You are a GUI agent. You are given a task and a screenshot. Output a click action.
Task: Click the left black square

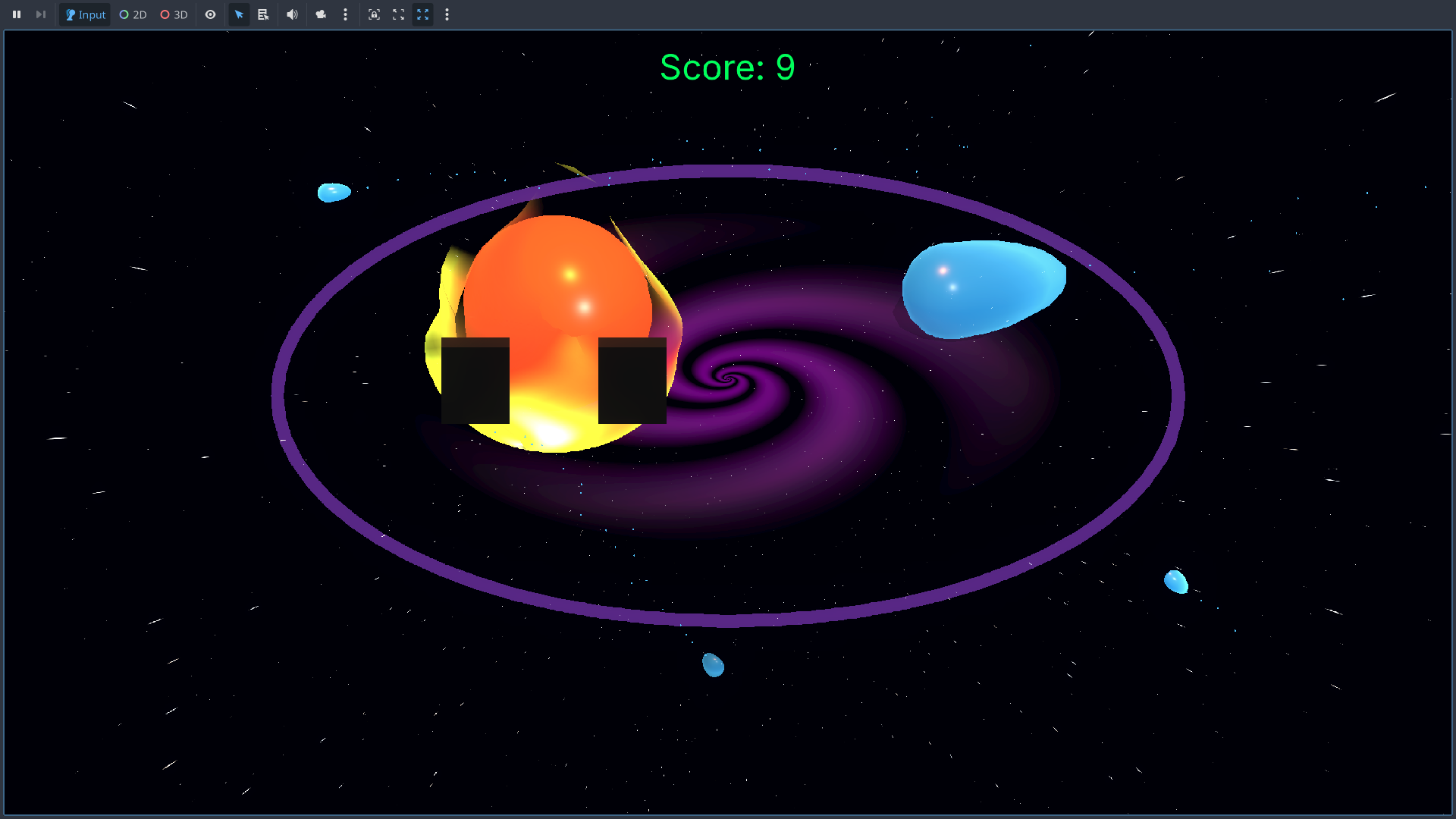[x=475, y=381]
